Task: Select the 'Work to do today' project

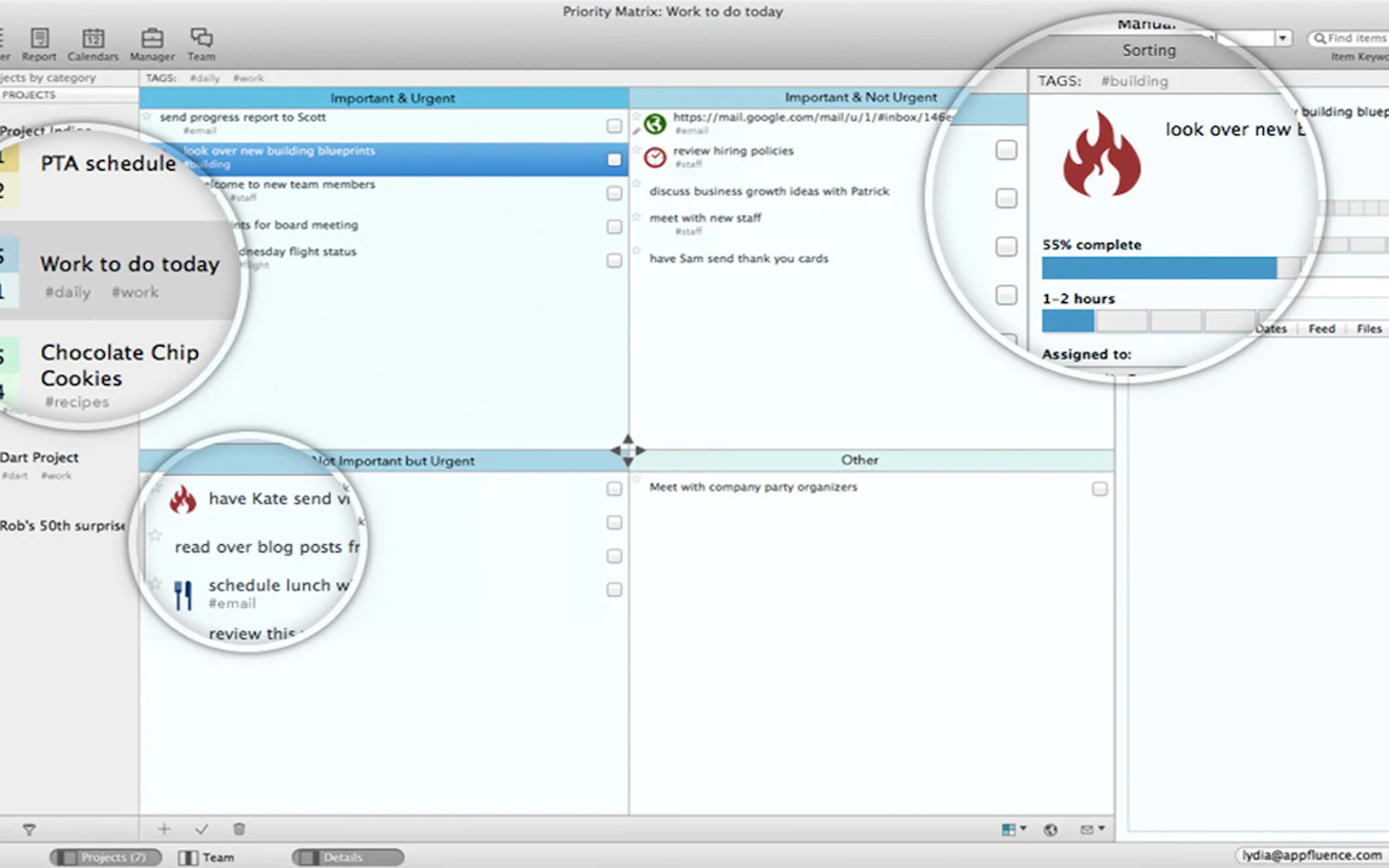Action: (x=129, y=264)
